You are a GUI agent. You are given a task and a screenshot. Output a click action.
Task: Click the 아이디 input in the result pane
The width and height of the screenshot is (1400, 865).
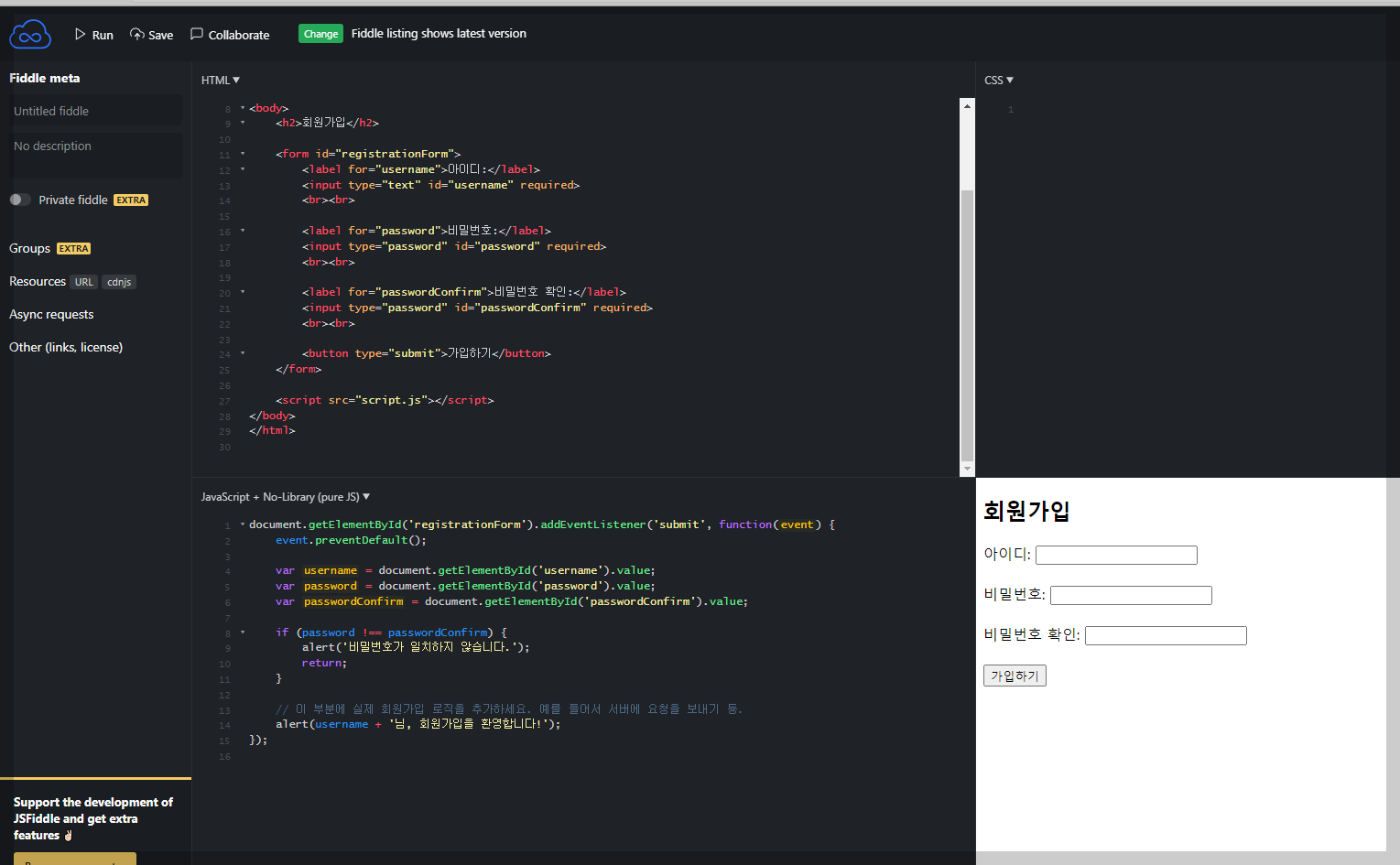[x=1116, y=555]
